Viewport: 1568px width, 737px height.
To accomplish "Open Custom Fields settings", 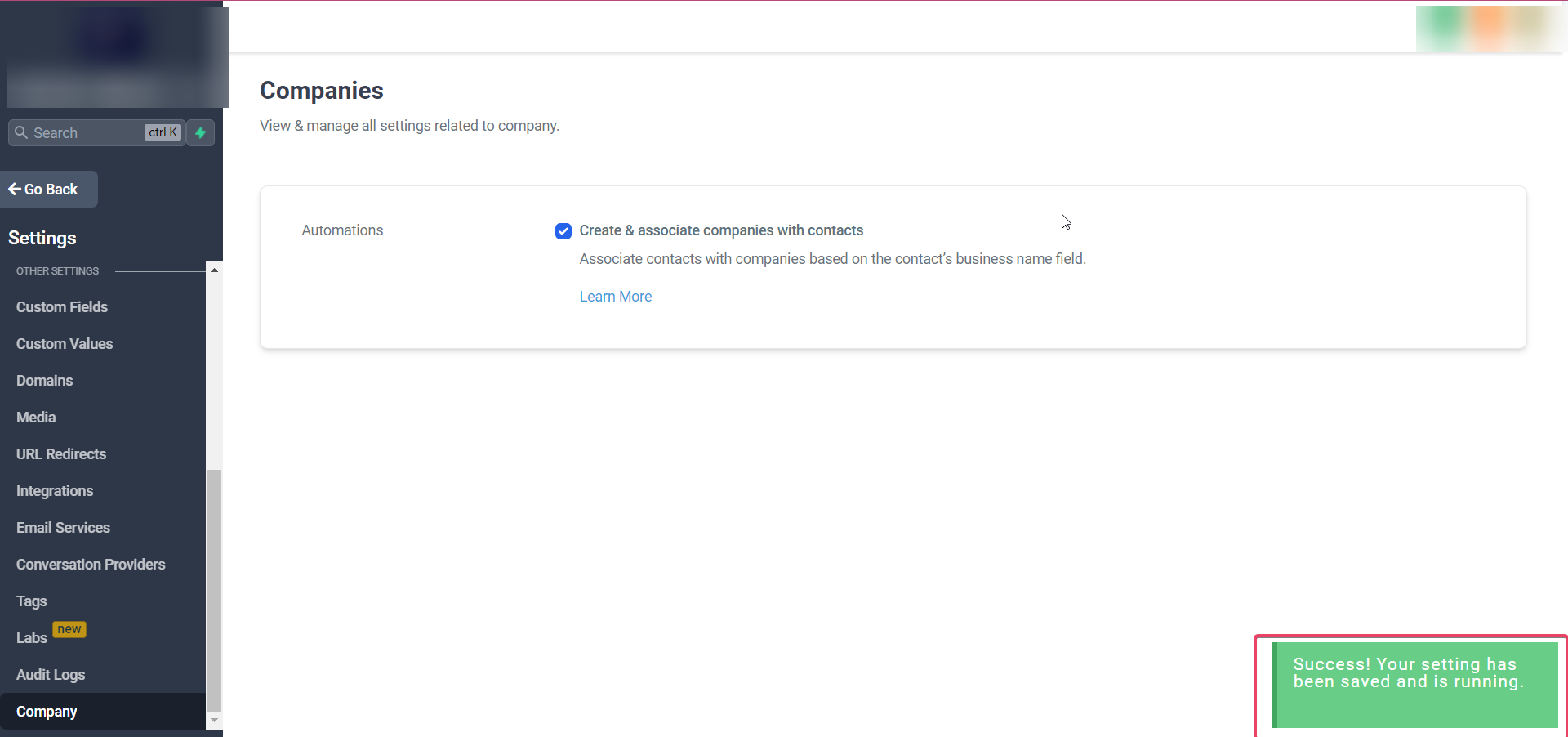I will pyautogui.click(x=62, y=307).
